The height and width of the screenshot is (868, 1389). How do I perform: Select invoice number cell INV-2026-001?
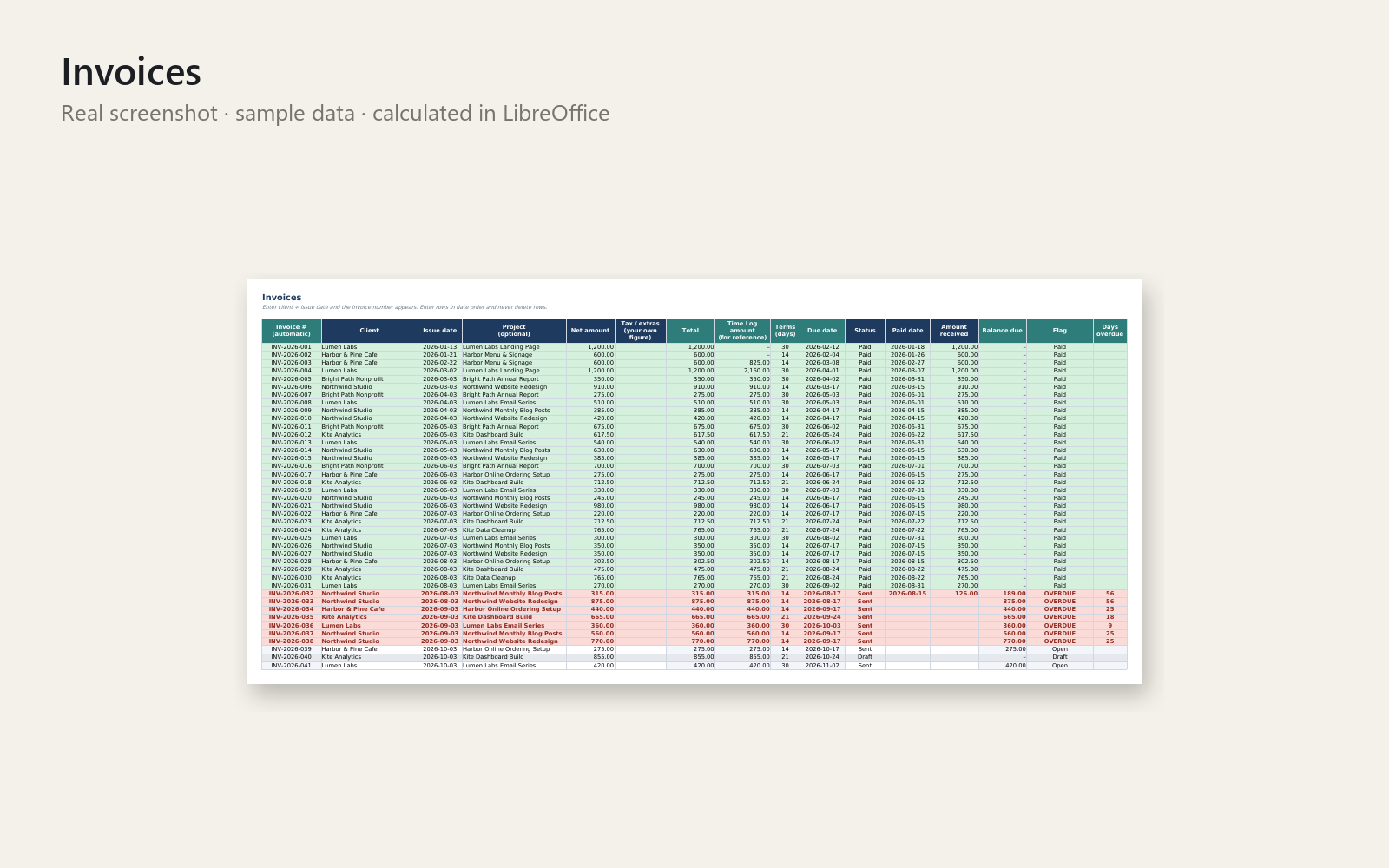[292, 347]
